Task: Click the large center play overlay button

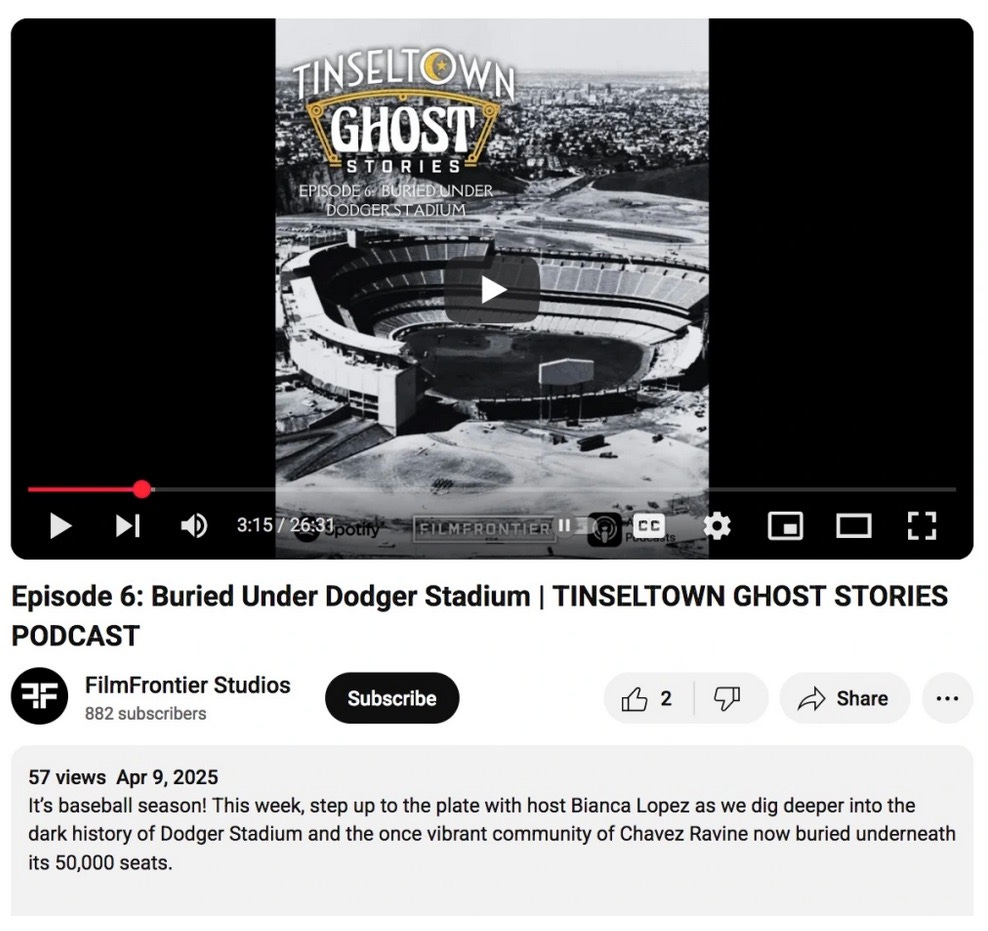Action: pyautogui.click(x=492, y=290)
